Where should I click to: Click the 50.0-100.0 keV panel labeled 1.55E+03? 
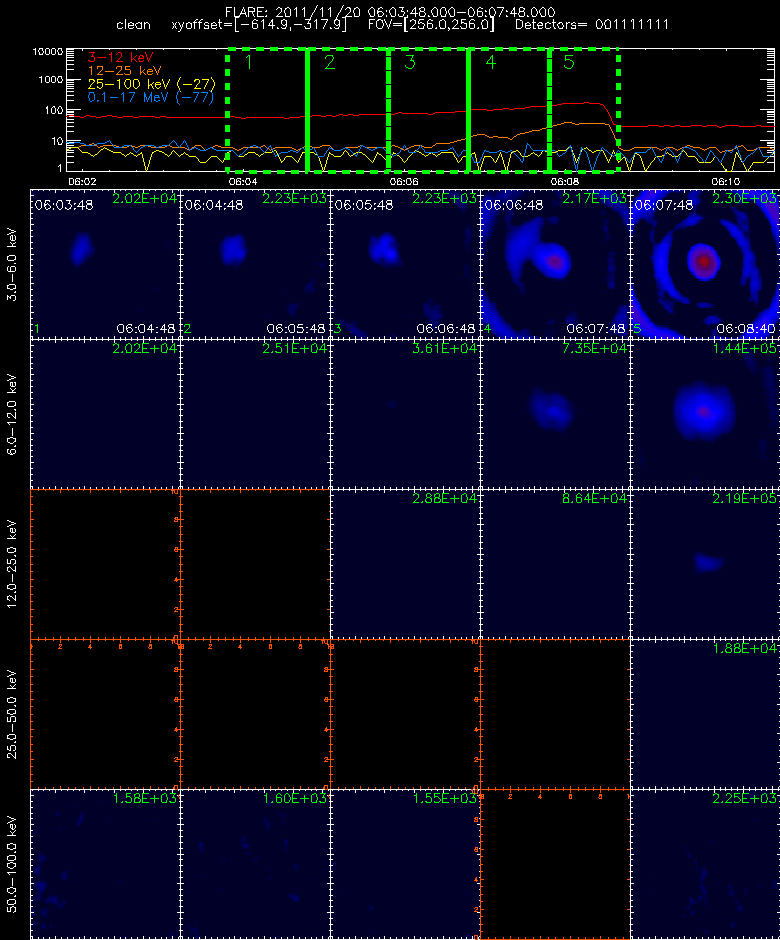click(x=405, y=864)
